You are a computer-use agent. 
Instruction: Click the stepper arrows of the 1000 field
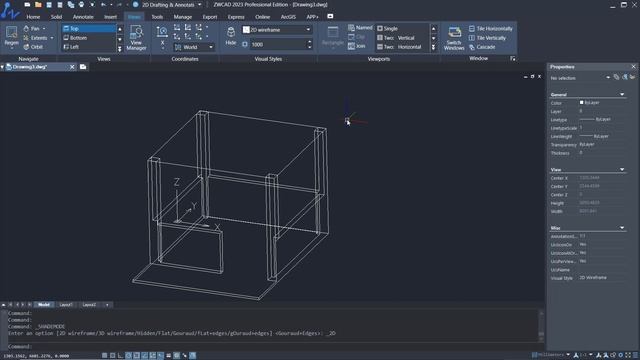(x=309, y=44)
